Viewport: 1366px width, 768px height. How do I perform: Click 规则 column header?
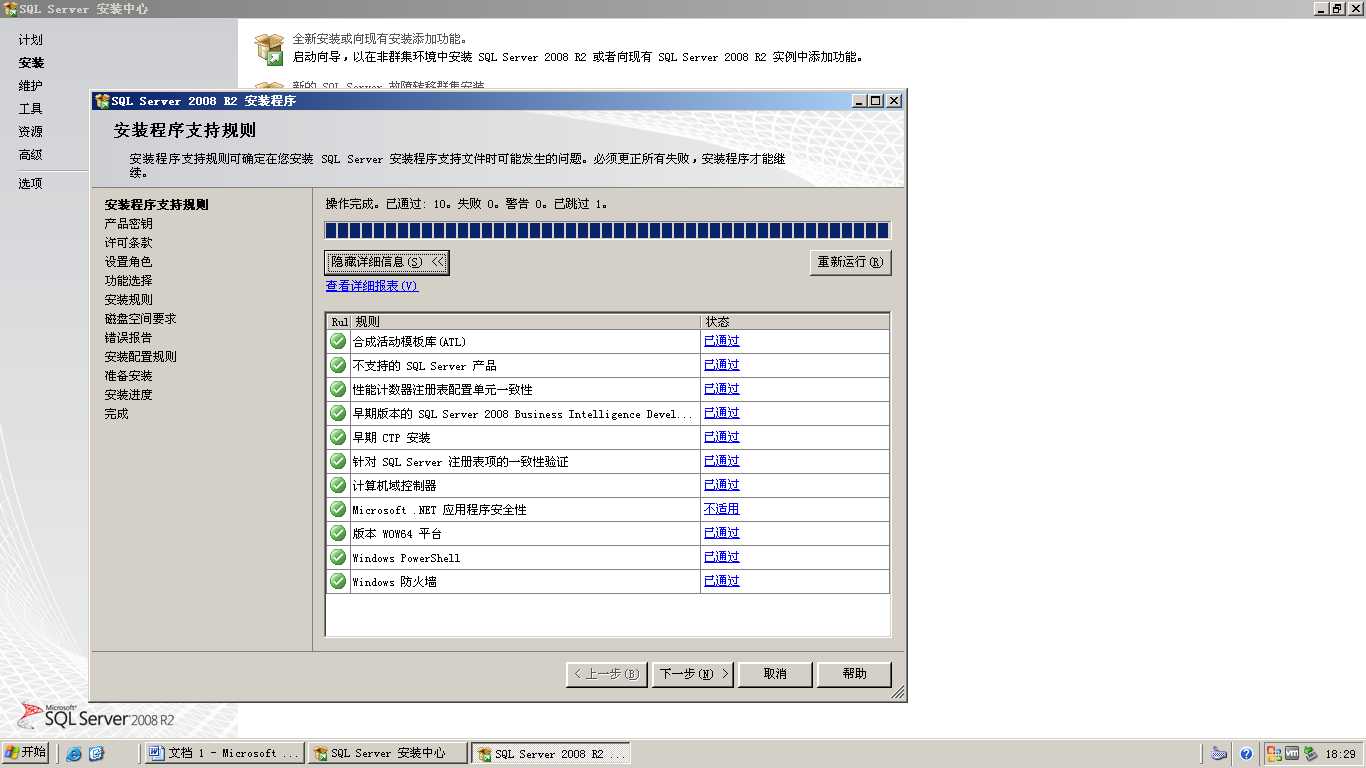coord(525,322)
